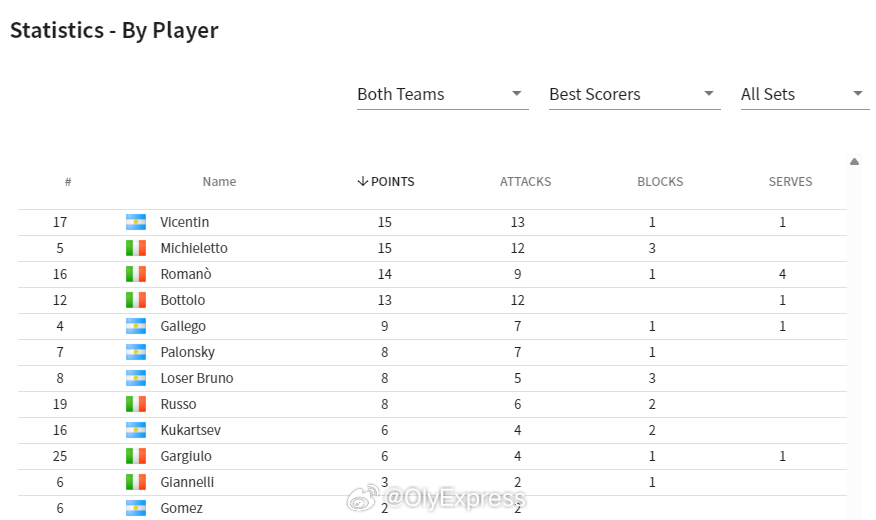Image resolution: width=876 pixels, height=520 pixels.
Task: Click Argentina flag next to Vicentin
Action: tap(136, 222)
